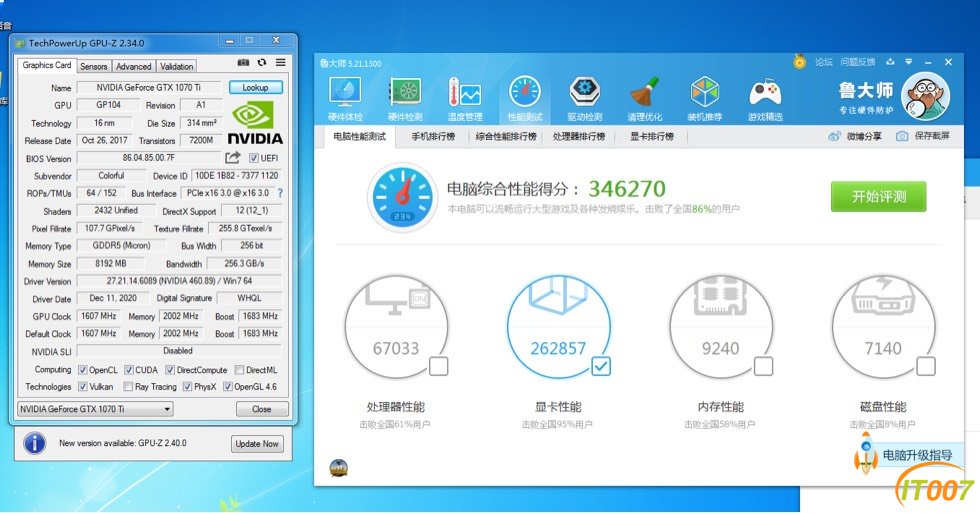Click the green 开始评测 button
This screenshot has width=980, height=513.
pos(878,197)
